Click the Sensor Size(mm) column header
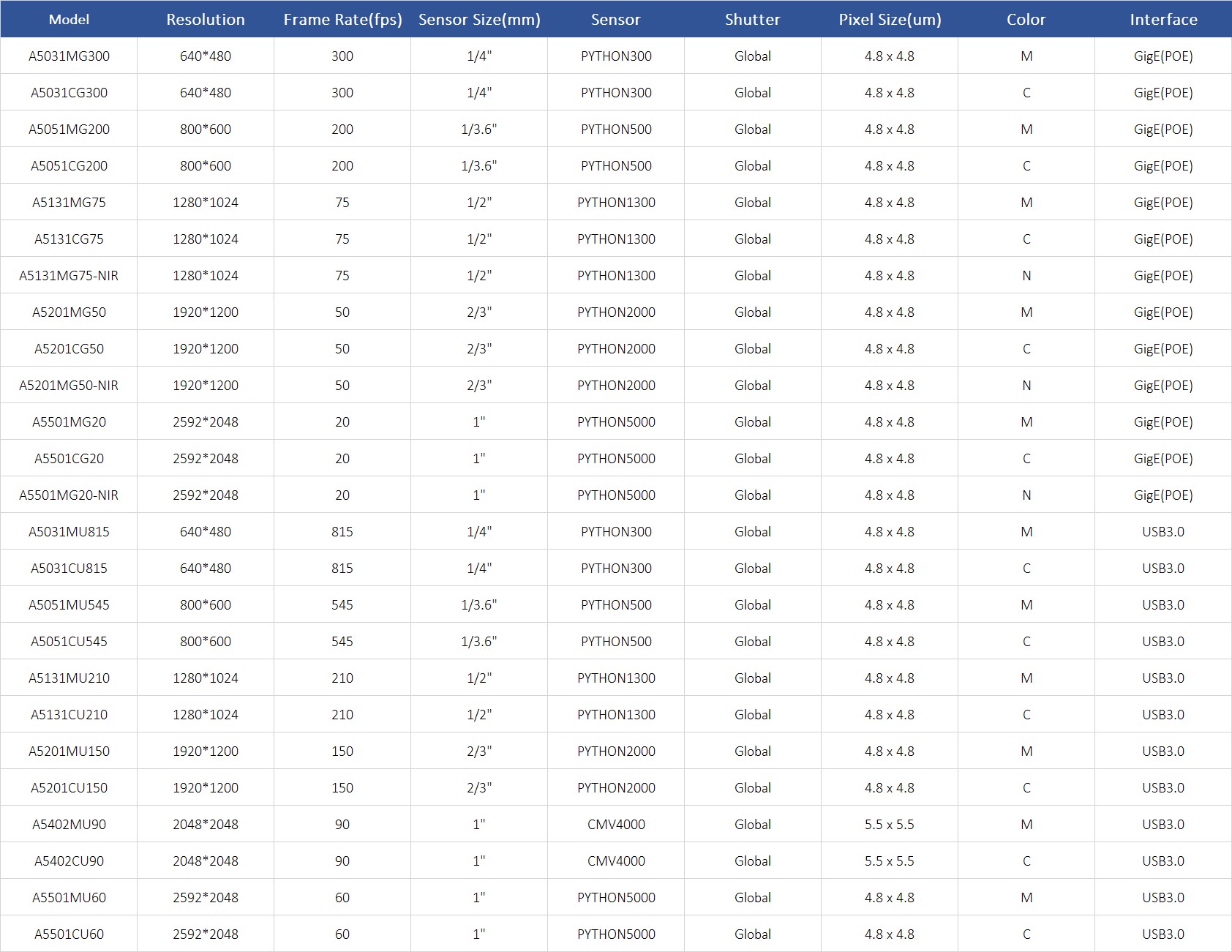 [x=479, y=20]
